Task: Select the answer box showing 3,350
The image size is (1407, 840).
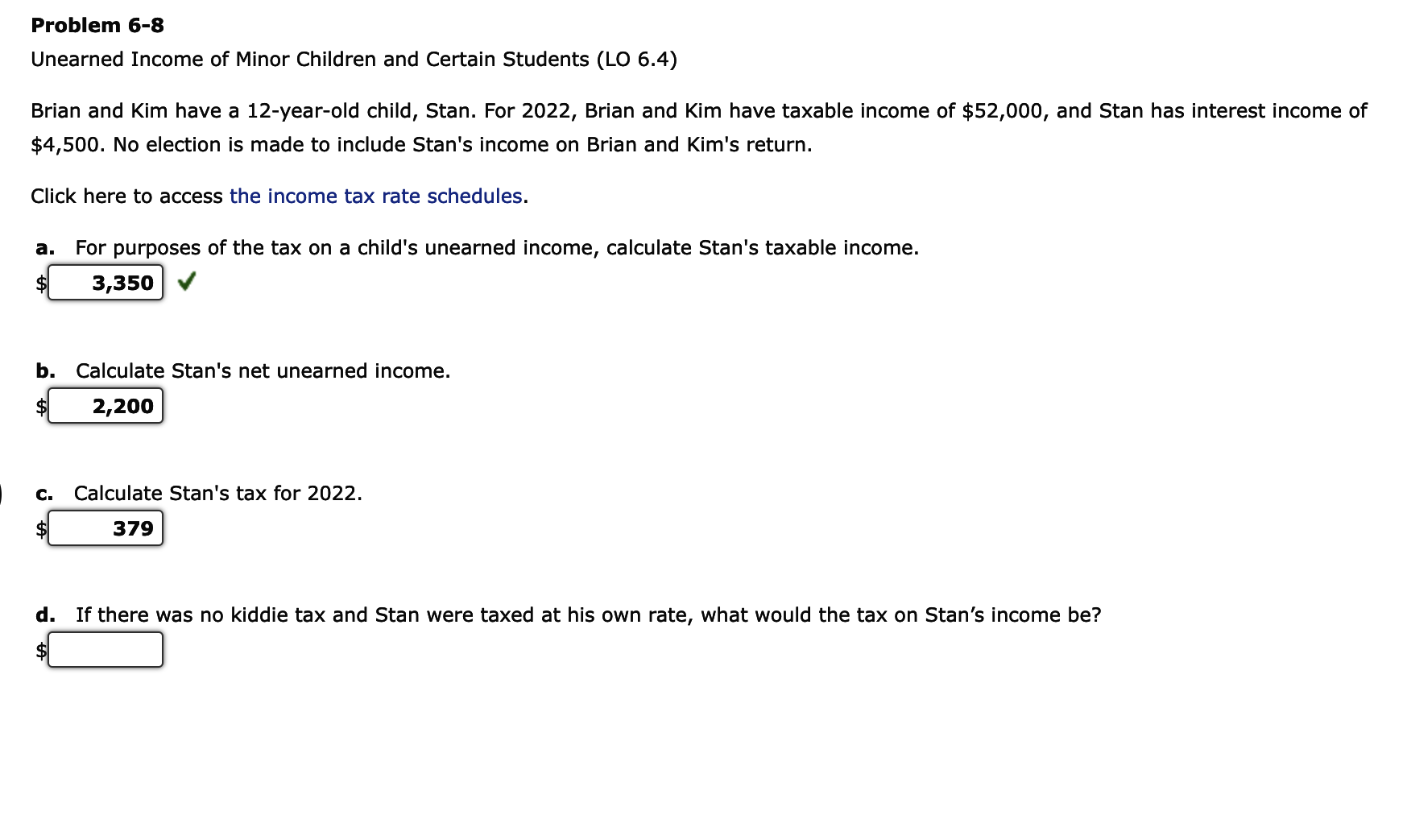Action: click(x=106, y=283)
